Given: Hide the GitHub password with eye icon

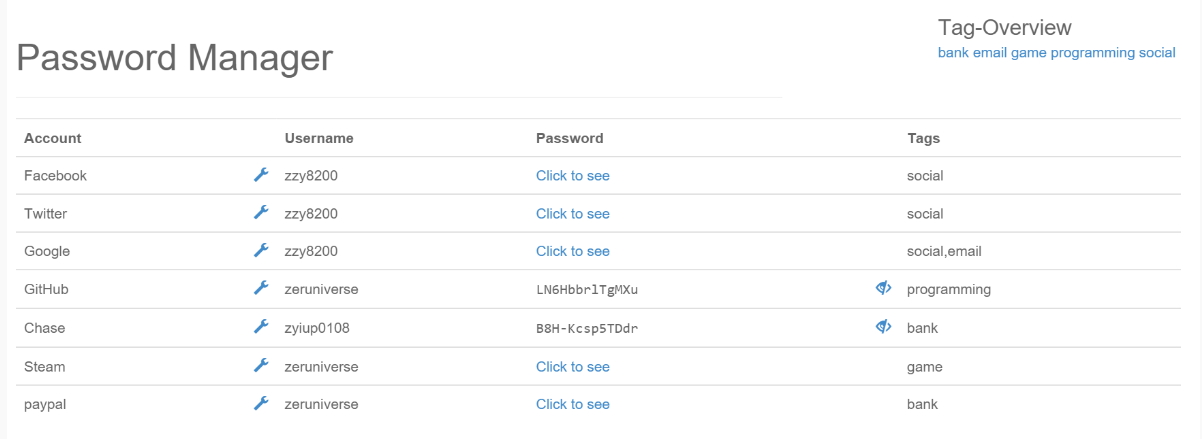Looking at the screenshot, I should (x=883, y=289).
